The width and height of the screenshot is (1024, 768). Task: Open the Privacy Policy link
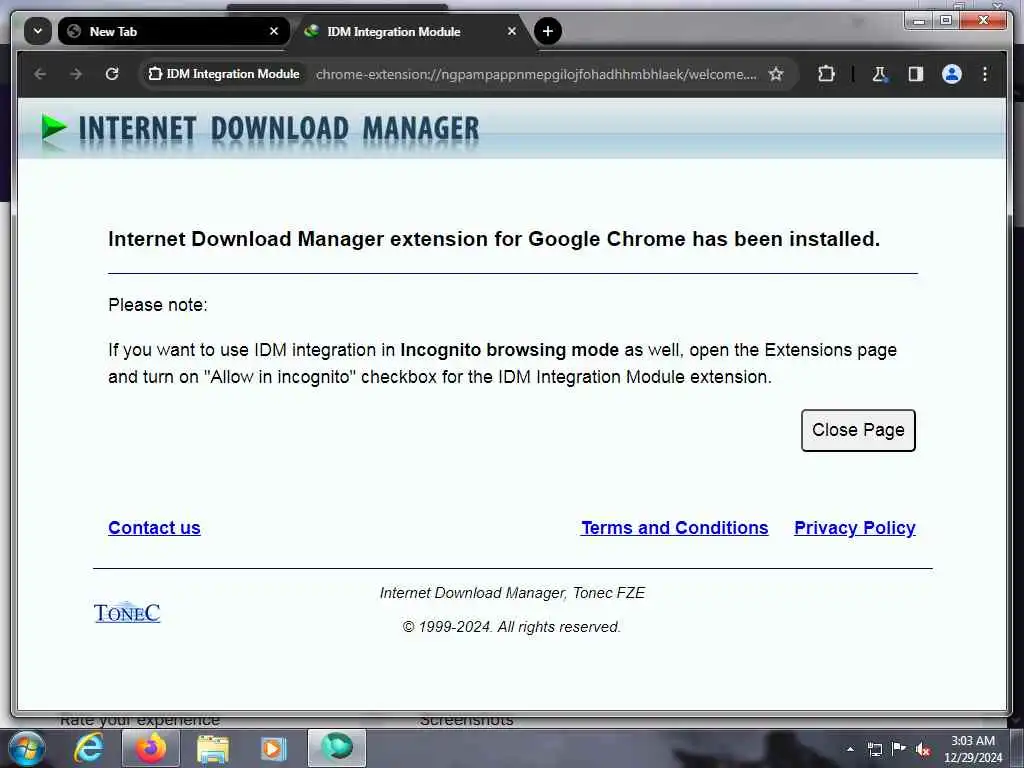pos(854,528)
